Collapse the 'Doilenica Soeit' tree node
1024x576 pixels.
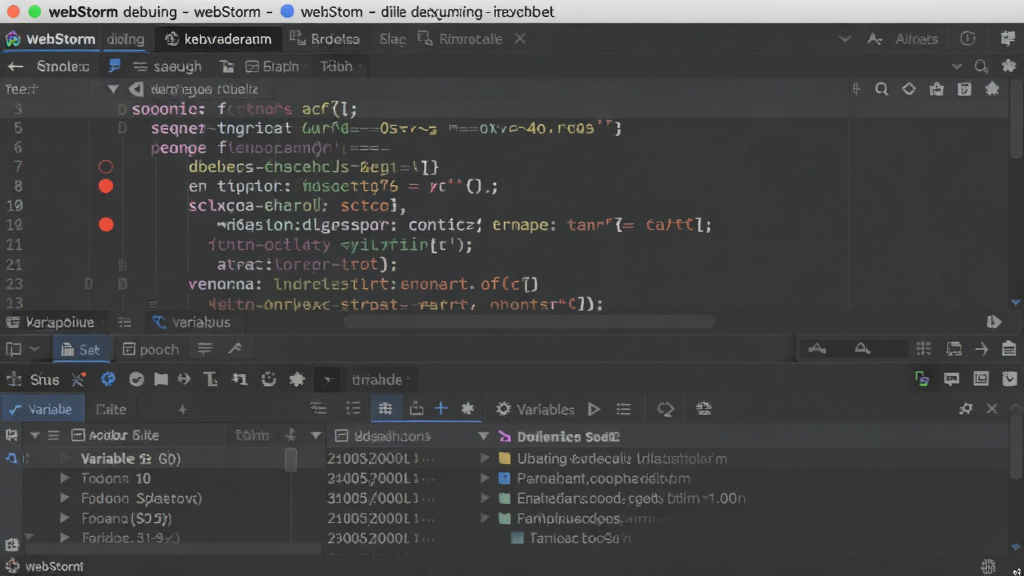[x=483, y=436]
